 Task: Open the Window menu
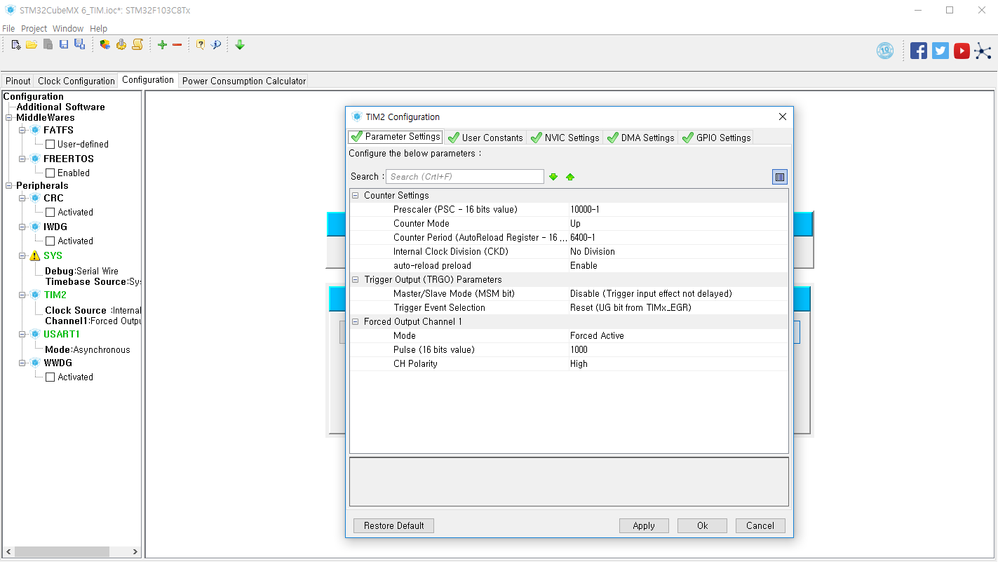coord(68,29)
